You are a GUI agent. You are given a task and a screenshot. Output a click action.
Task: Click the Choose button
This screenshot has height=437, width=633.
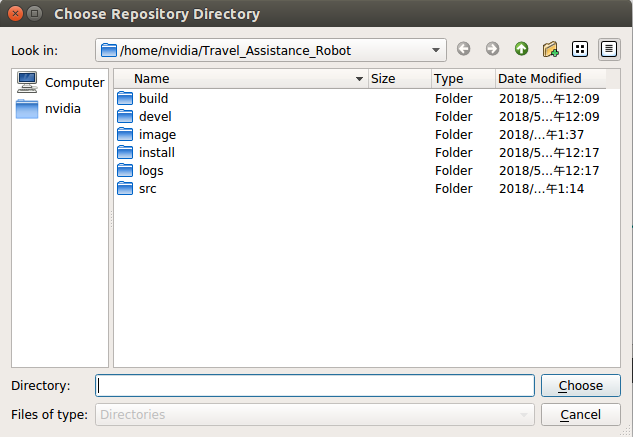580,385
